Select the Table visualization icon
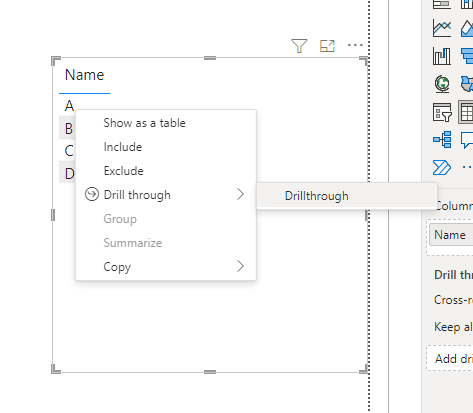This screenshot has height=413, width=473. [466, 112]
